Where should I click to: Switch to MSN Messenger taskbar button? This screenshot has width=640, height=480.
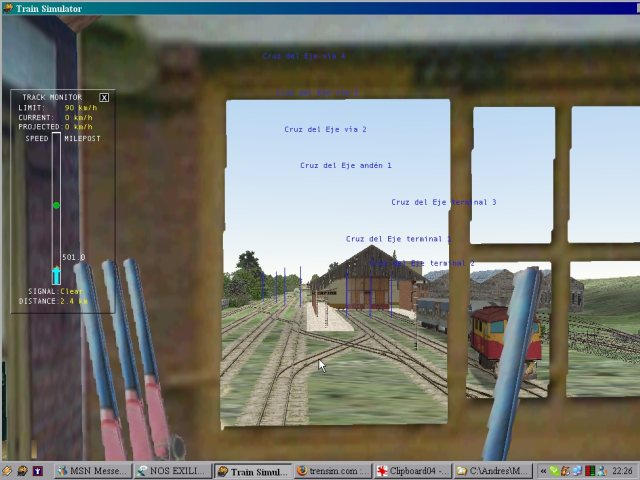91,471
